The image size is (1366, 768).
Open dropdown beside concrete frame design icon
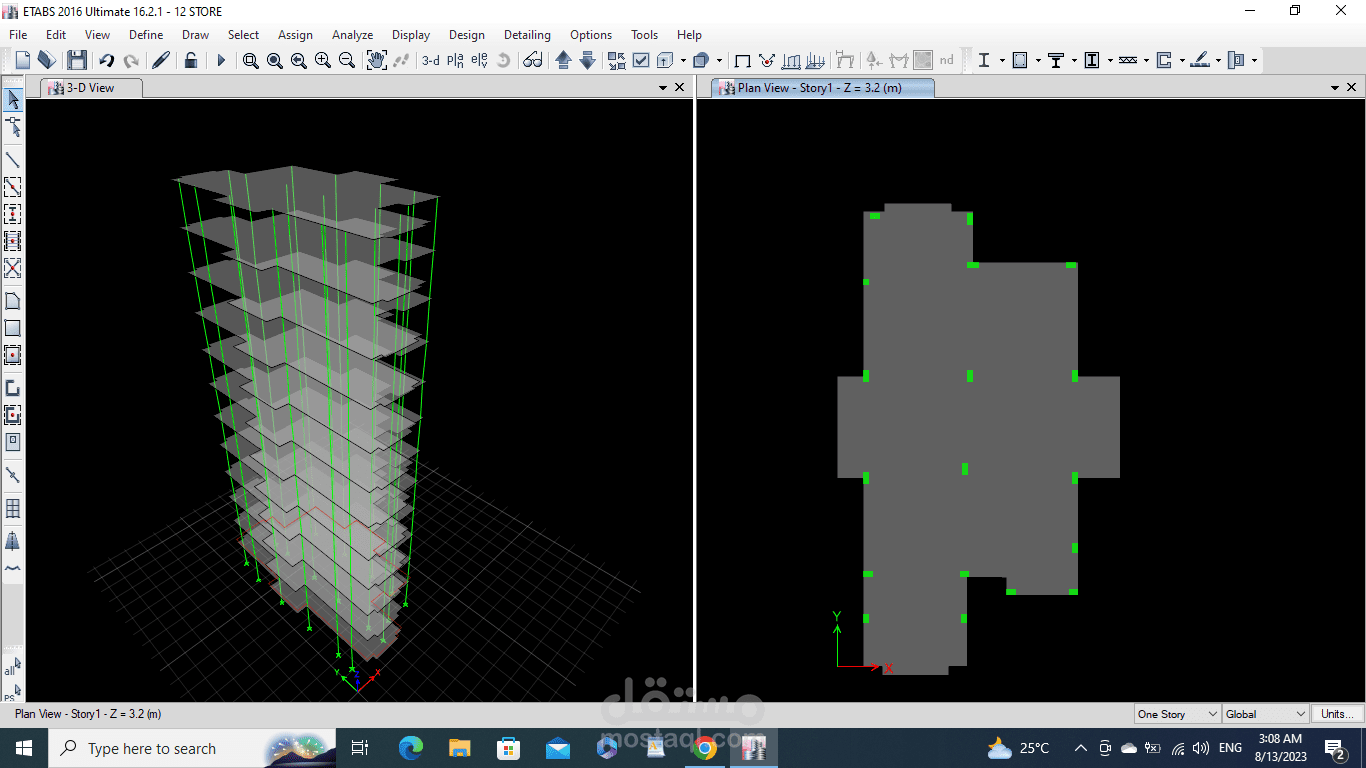[1038, 60]
